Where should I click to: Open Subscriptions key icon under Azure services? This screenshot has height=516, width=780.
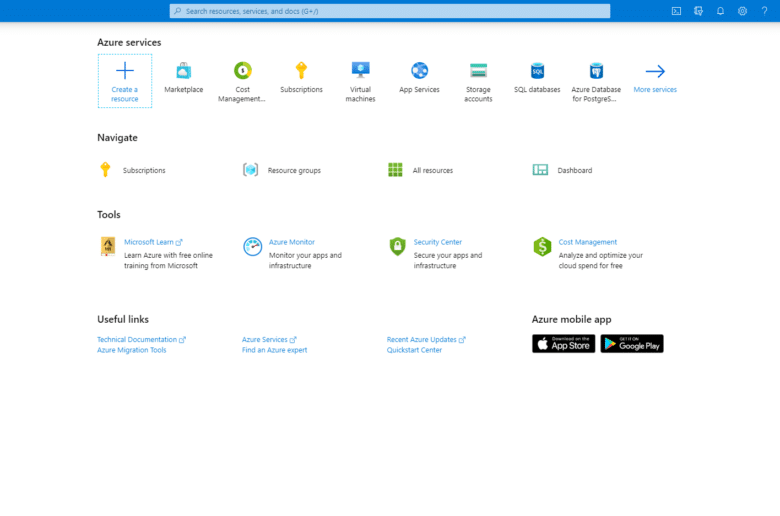(x=301, y=71)
